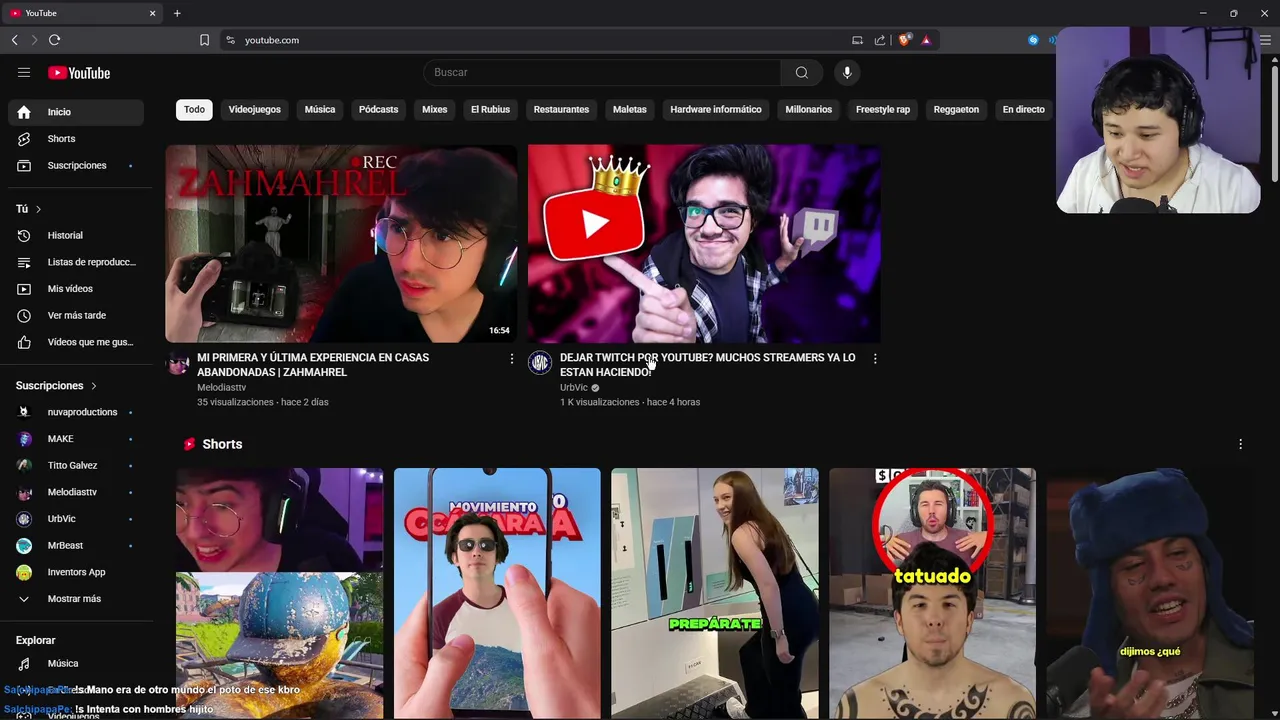Open the hamburger guide menu

tap(24, 72)
